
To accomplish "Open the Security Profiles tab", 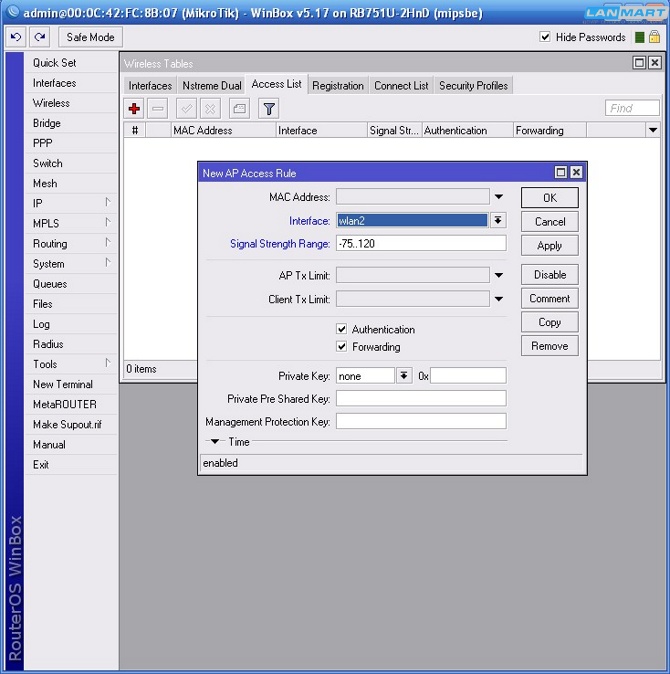I will [473, 86].
